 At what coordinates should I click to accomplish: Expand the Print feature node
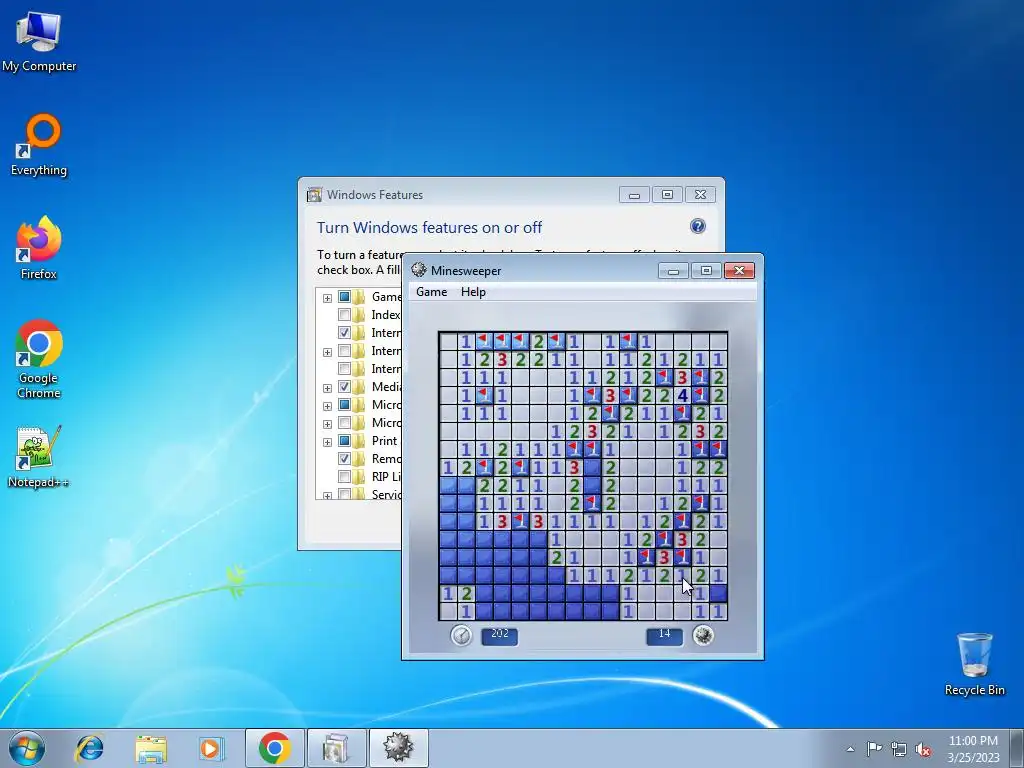point(327,442)
